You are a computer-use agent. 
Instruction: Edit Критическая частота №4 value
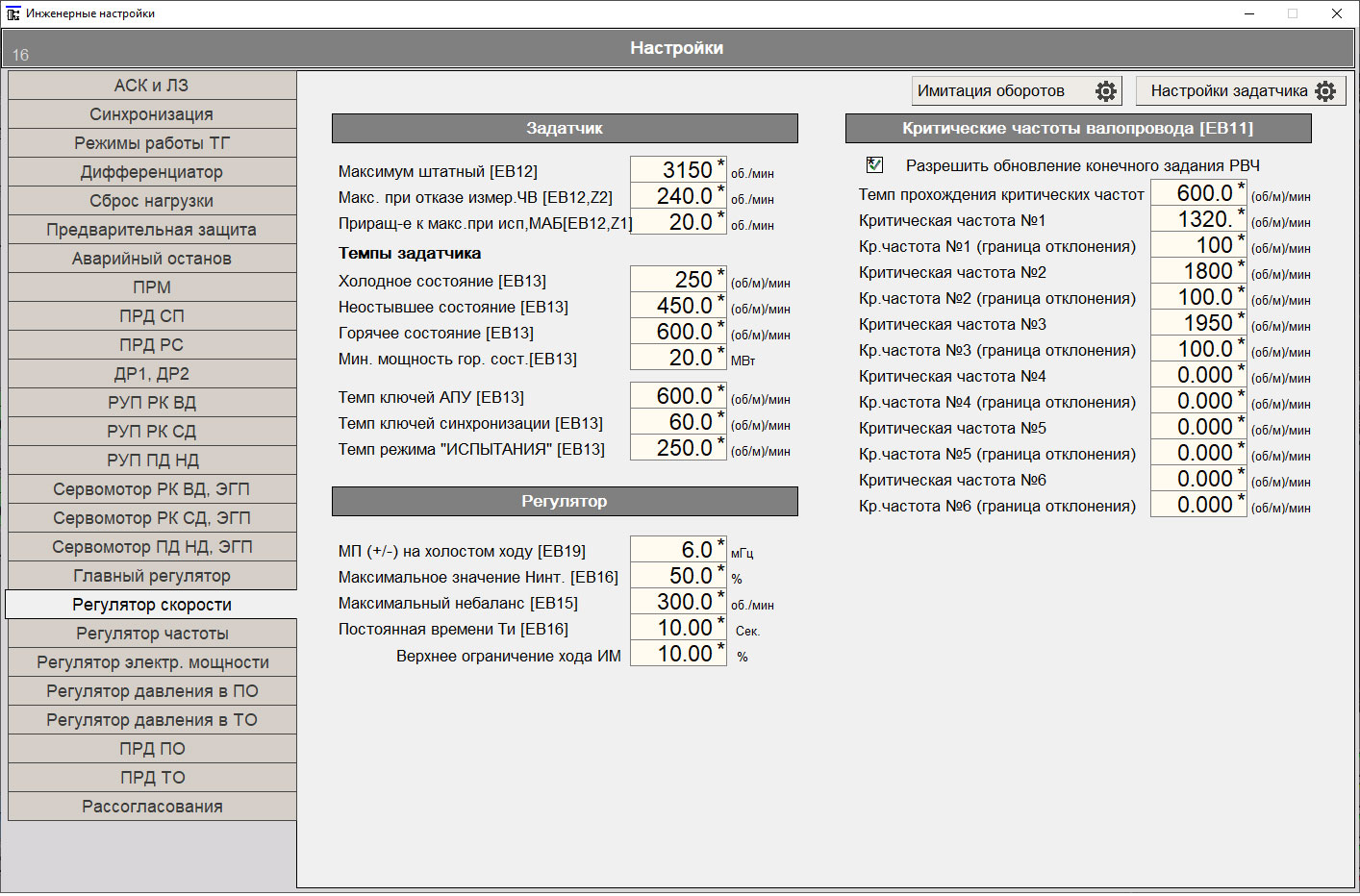(x=1198, y=375)
